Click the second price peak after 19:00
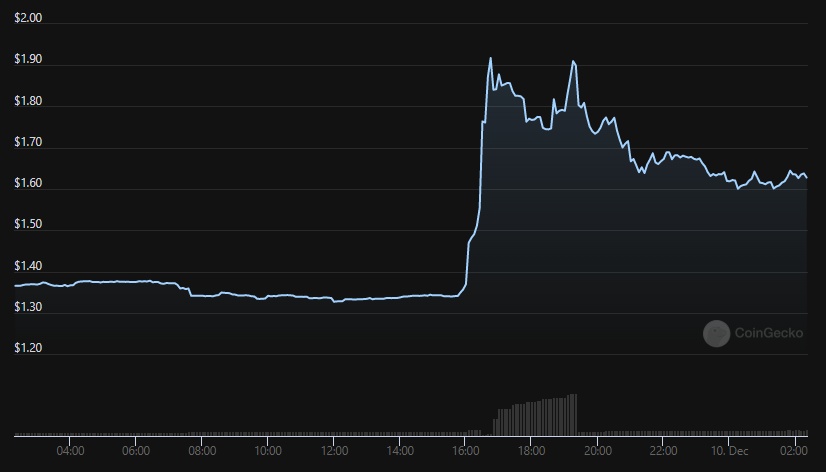Screen dimensions: 826x472 coord(574,62)
